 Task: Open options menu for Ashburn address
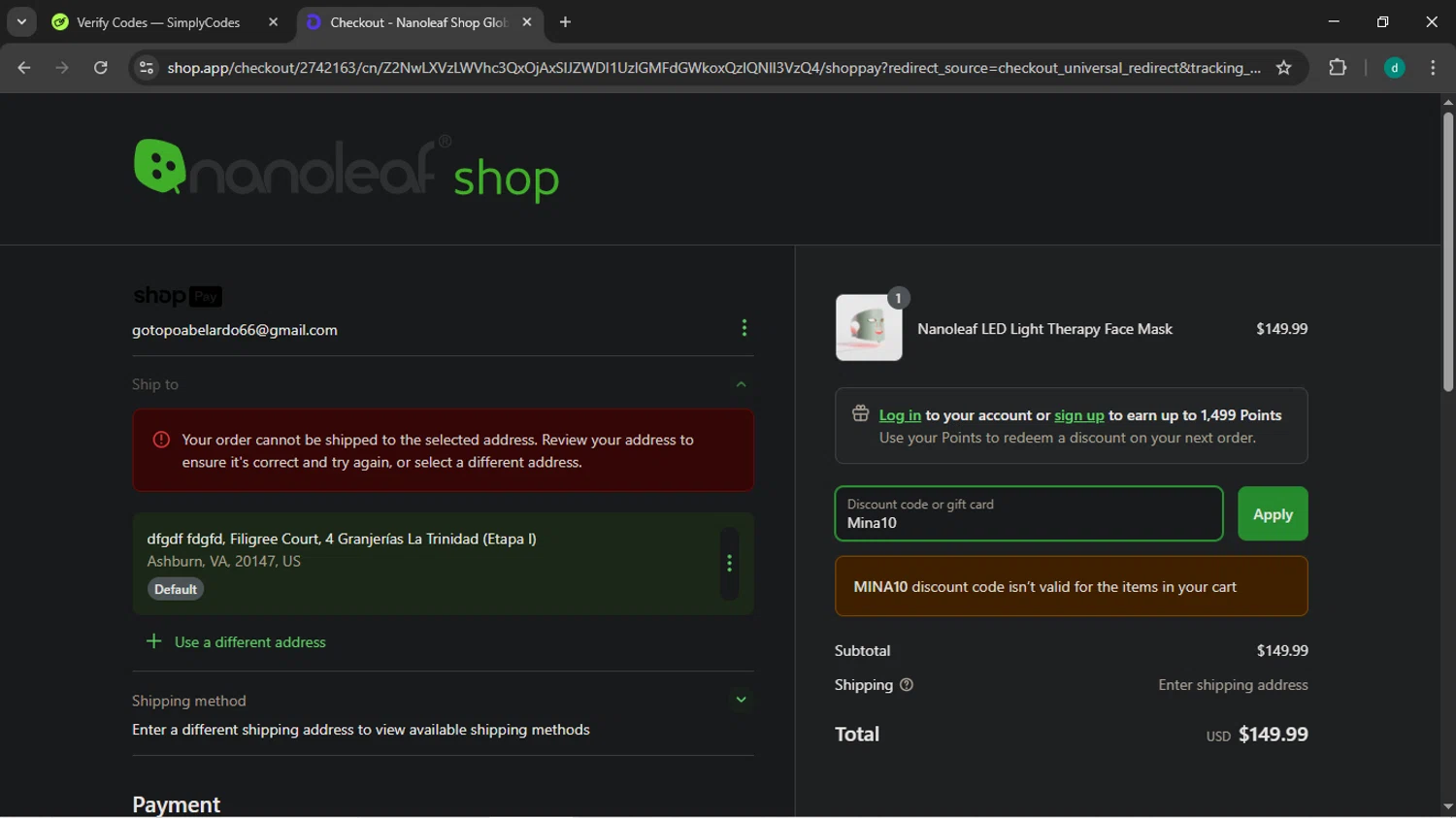729,564
